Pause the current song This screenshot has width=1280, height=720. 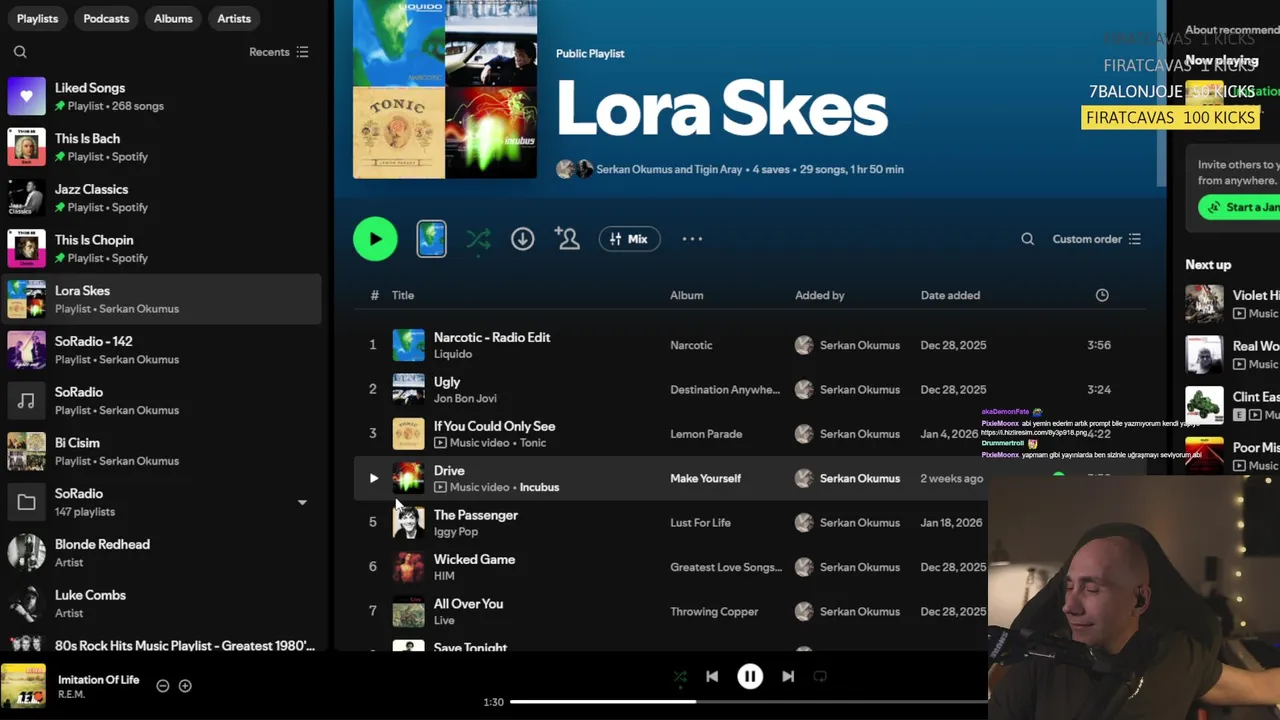coord(750,677)
